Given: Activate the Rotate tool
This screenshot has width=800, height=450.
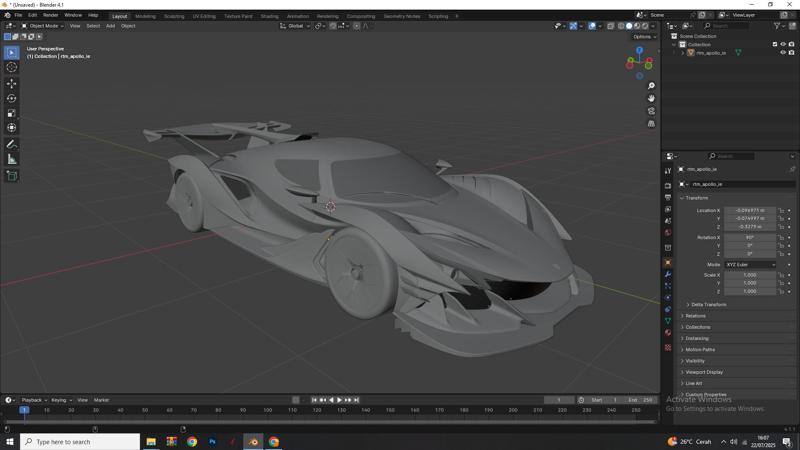Looking at the screenshot, I should point(12,98).
